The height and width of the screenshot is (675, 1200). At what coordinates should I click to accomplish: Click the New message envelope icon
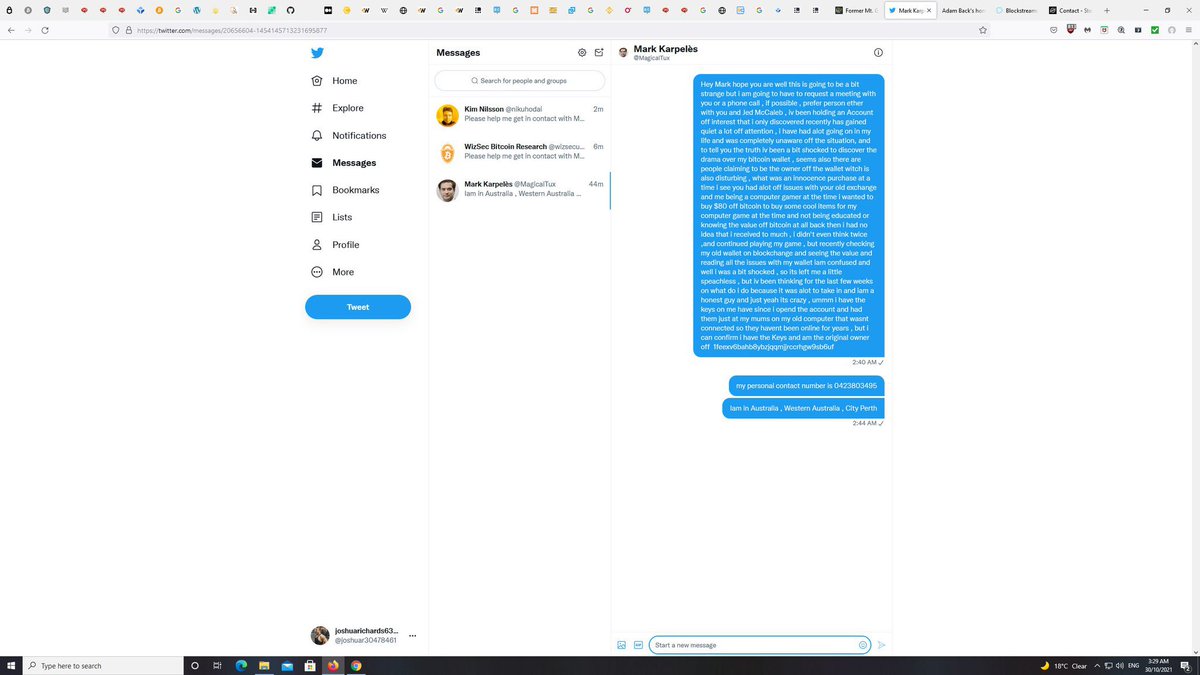coord(599,53)
